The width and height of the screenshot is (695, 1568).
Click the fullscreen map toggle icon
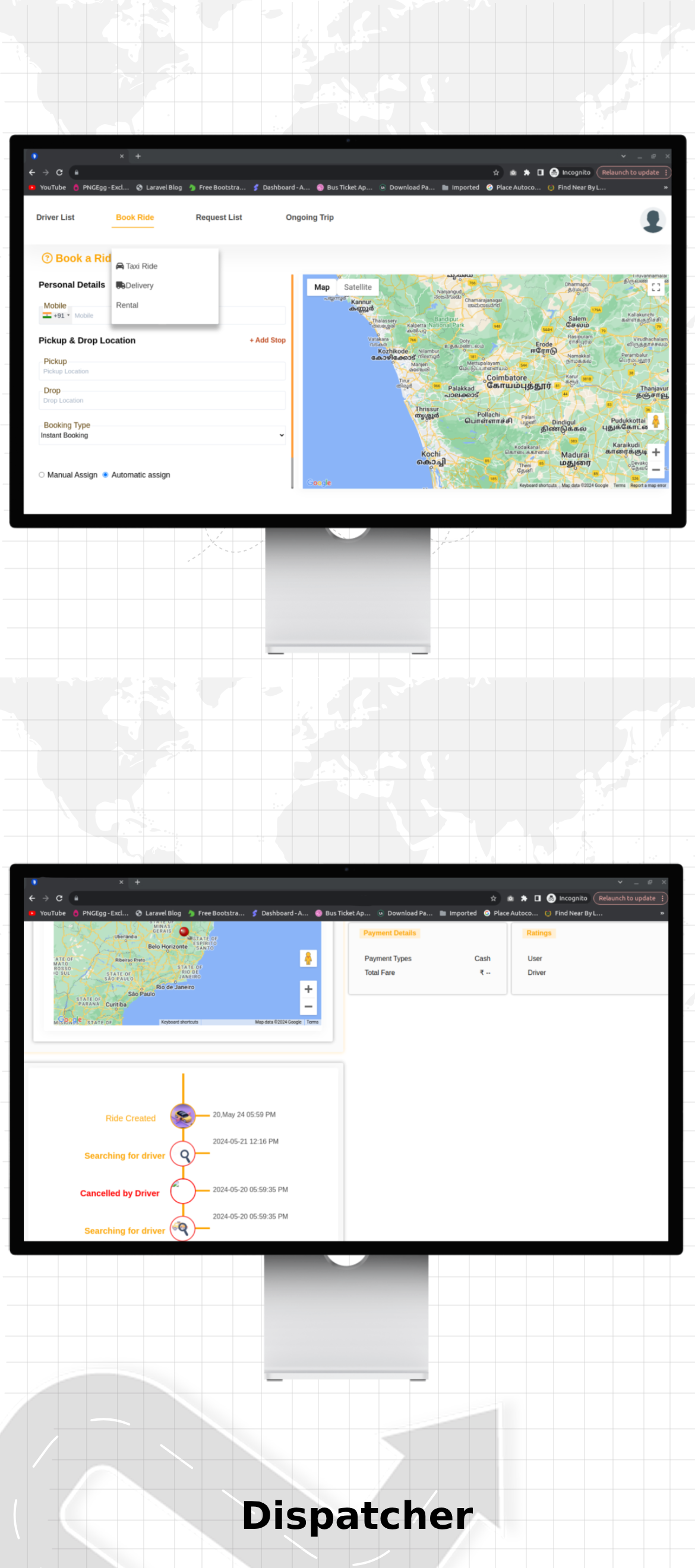pos(655,287)
